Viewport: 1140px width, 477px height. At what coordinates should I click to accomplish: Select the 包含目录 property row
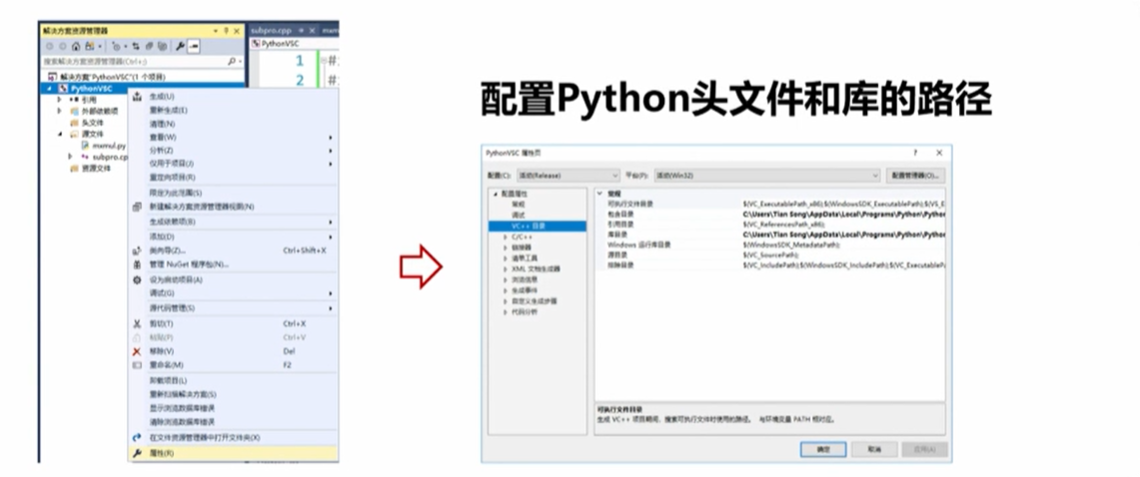(x=770, y=215)
